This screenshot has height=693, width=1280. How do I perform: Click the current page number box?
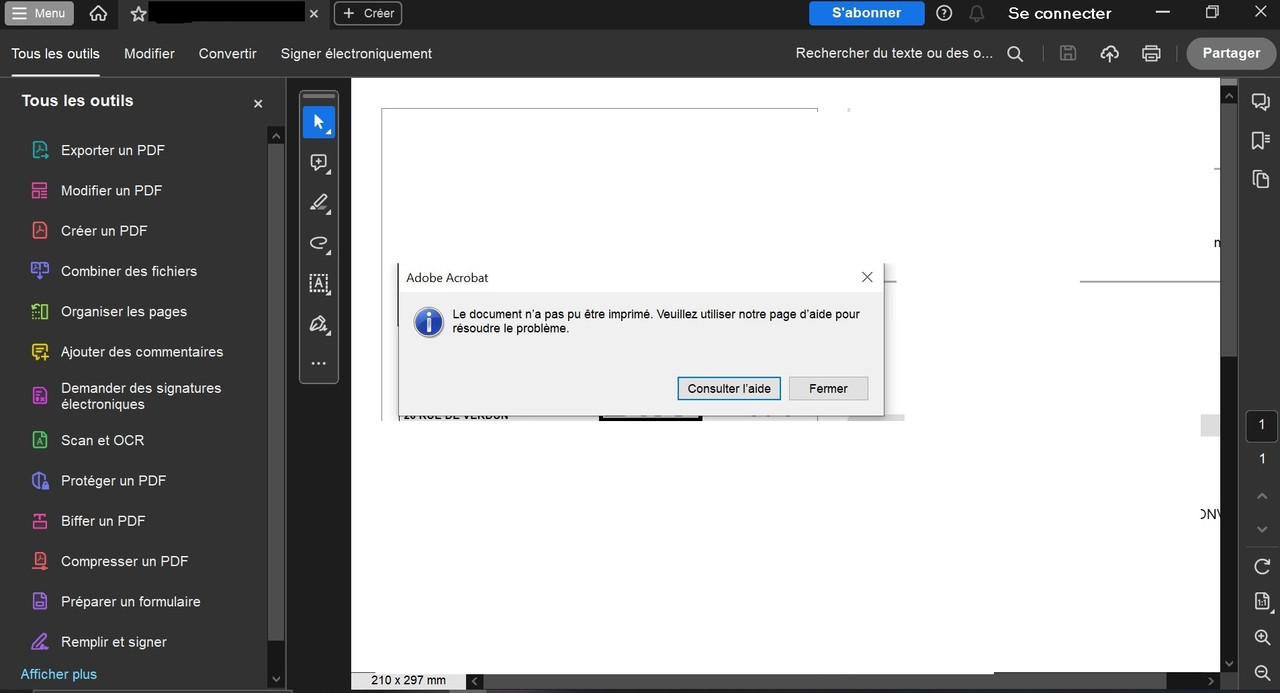[x=1261, y=425]
